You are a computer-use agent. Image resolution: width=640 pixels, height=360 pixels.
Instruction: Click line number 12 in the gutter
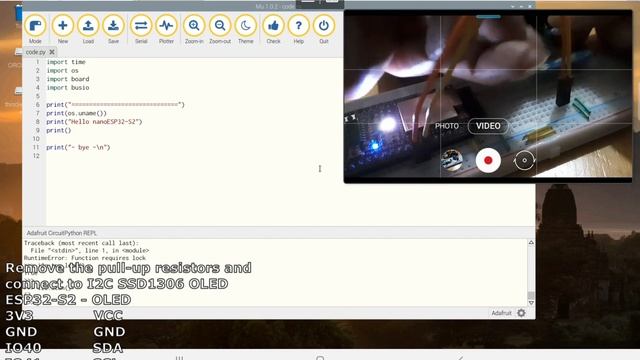click(x=36, y=156)
